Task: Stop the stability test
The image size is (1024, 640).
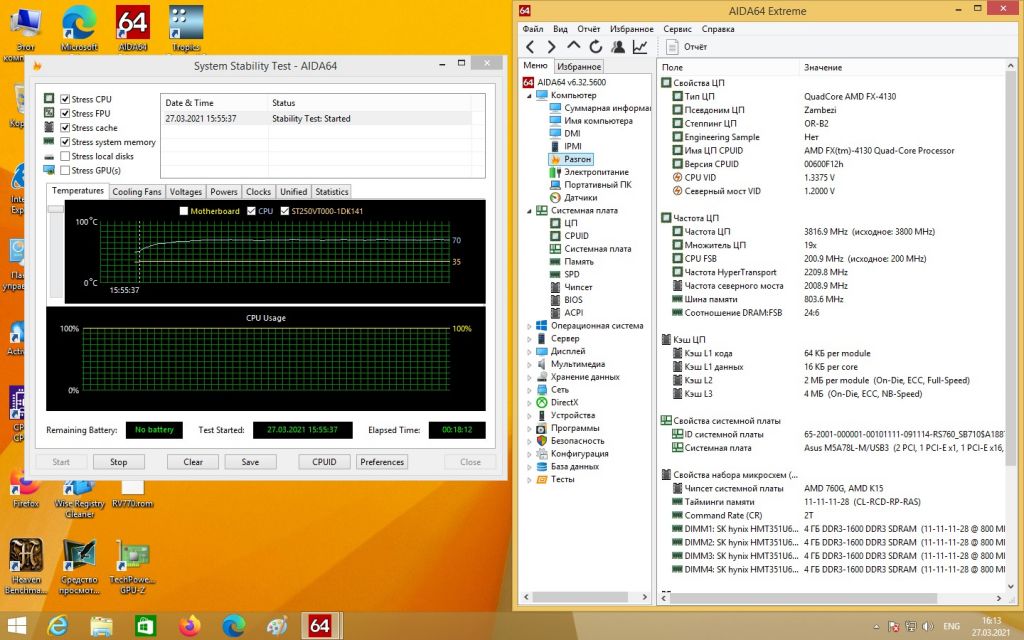Action: click(119, 462)
